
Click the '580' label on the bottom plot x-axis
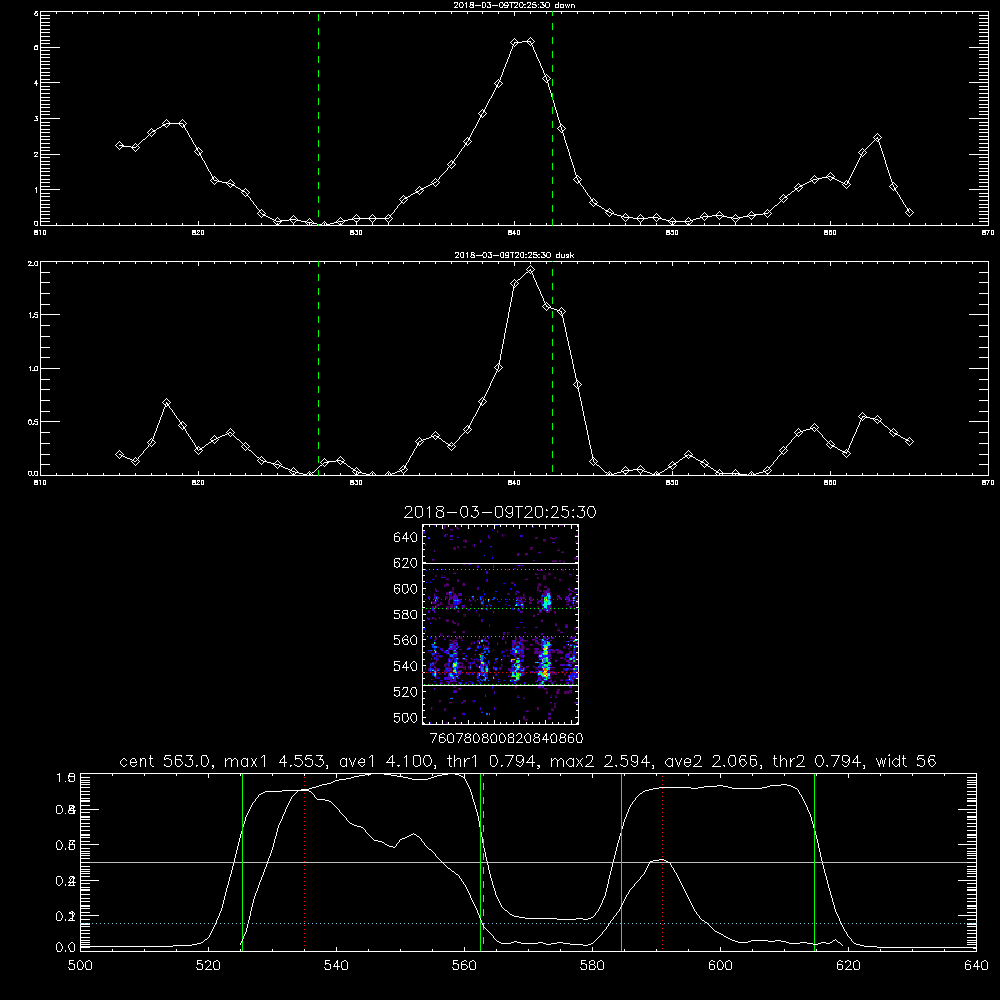coord(592,966)
